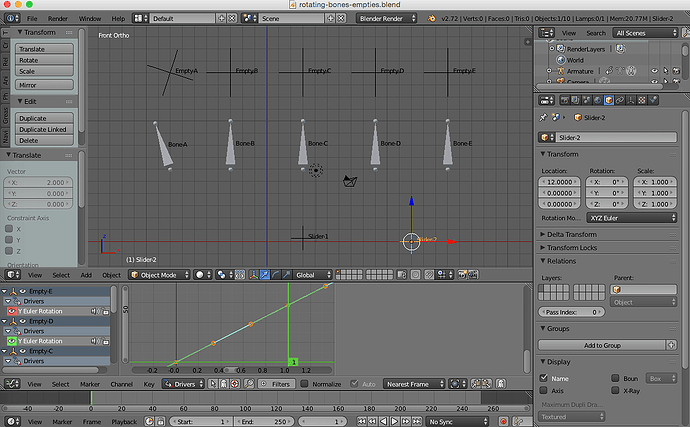The image size is (690, 427).
Task: Disable the Name display checkbox
Action: 544,378
